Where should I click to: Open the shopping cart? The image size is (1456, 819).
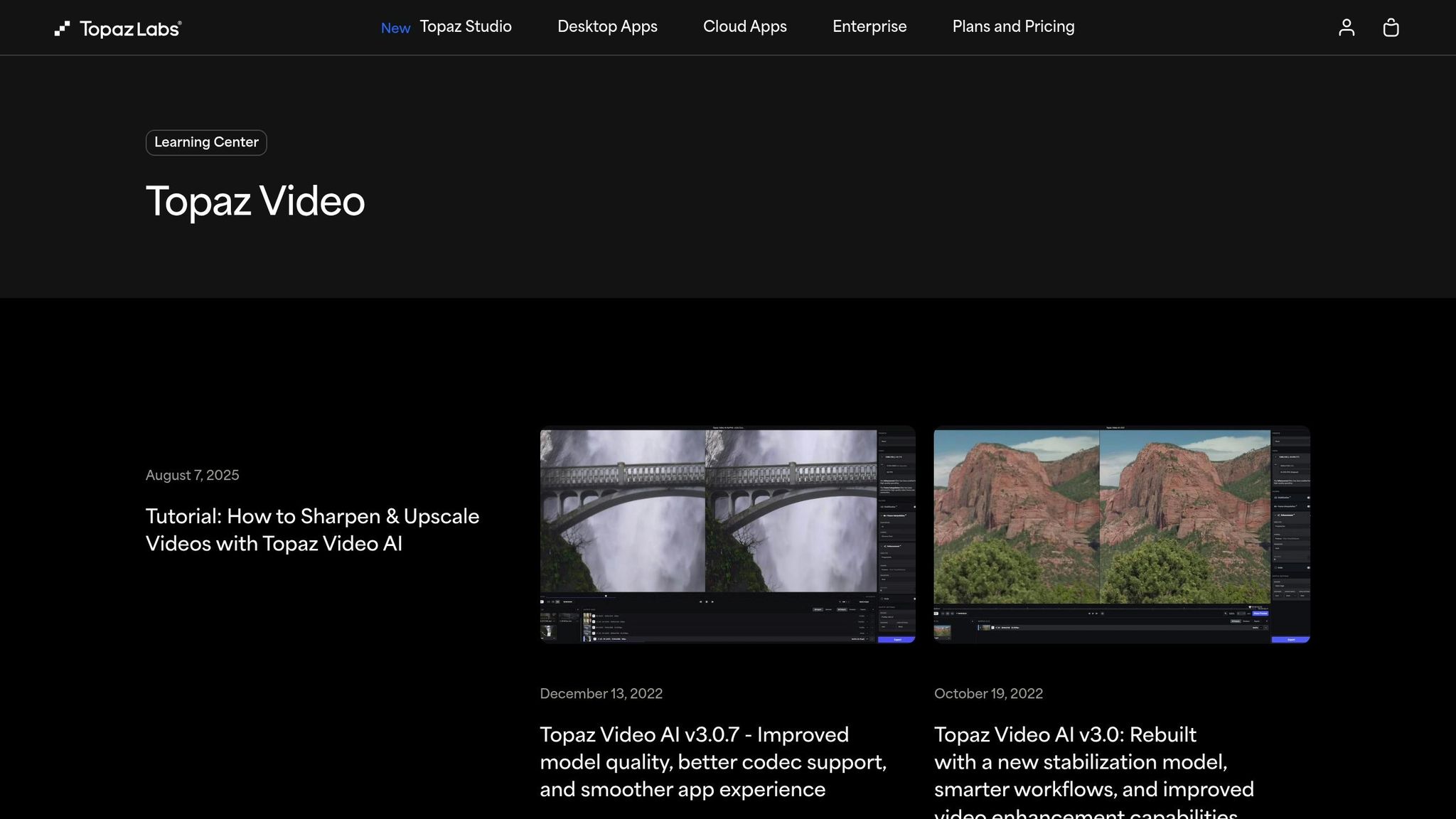[x=1391, y=28]
